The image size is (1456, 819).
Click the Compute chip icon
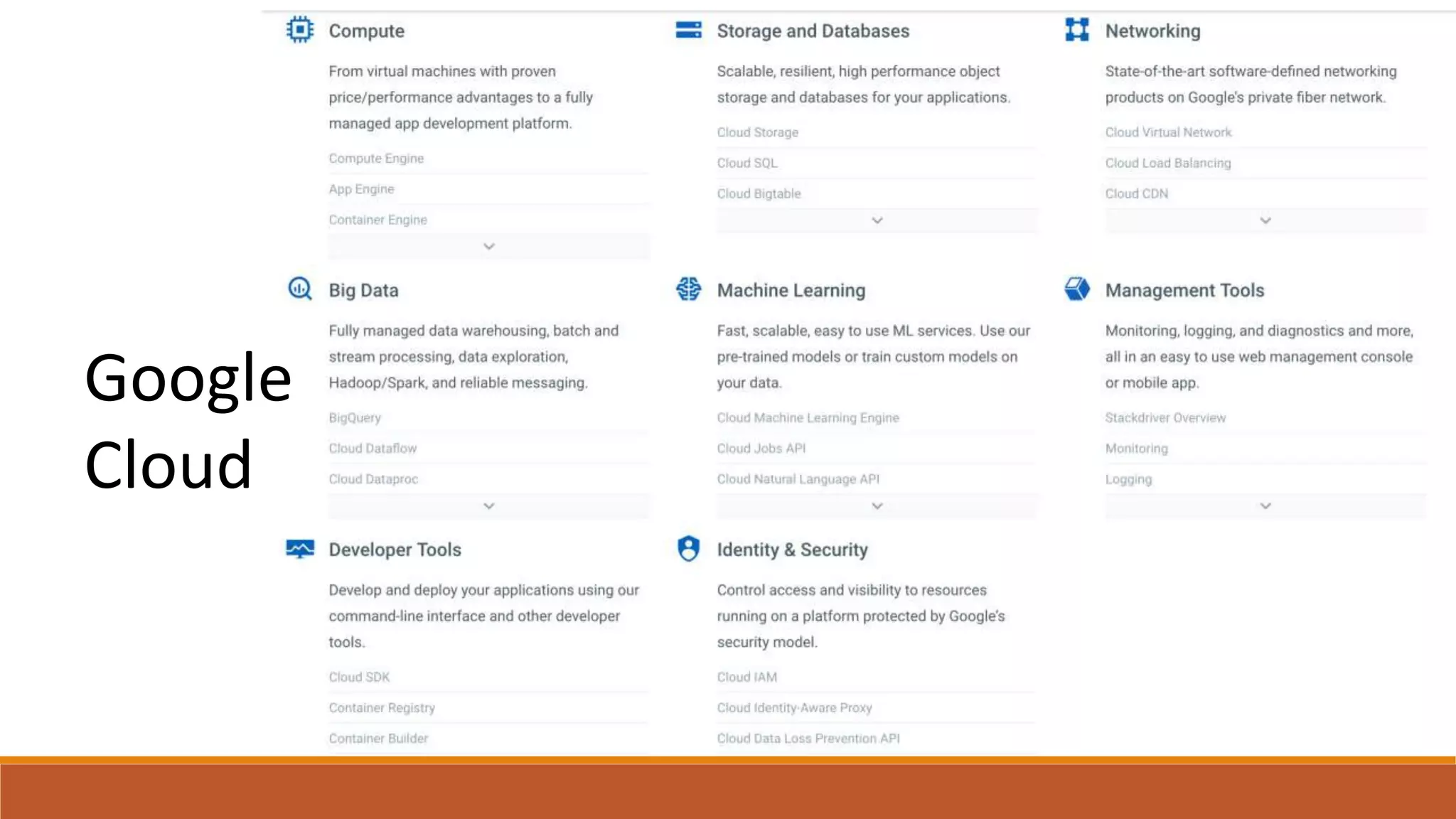[300, 30]
